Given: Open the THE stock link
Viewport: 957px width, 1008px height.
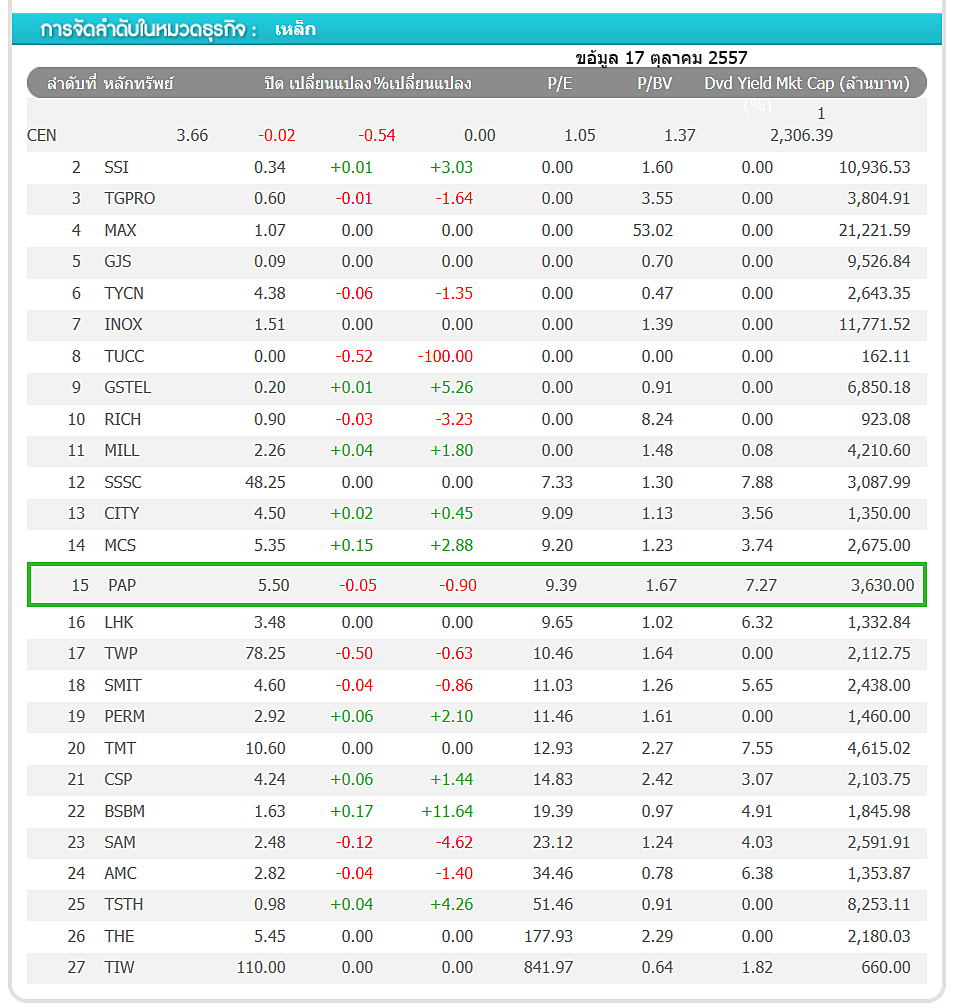Looking at the screenshot, I should coord(118,936).
